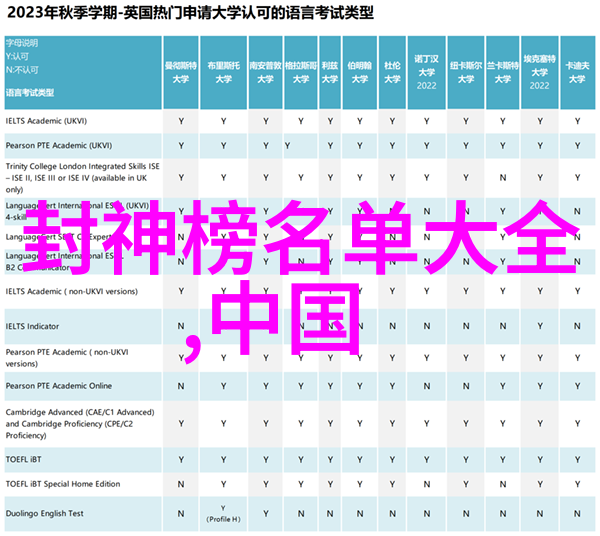The image size is (600, 536).
Task: Select the 布里斯托大学 column header
Action: pyautogui.click(x=223, y=72)
